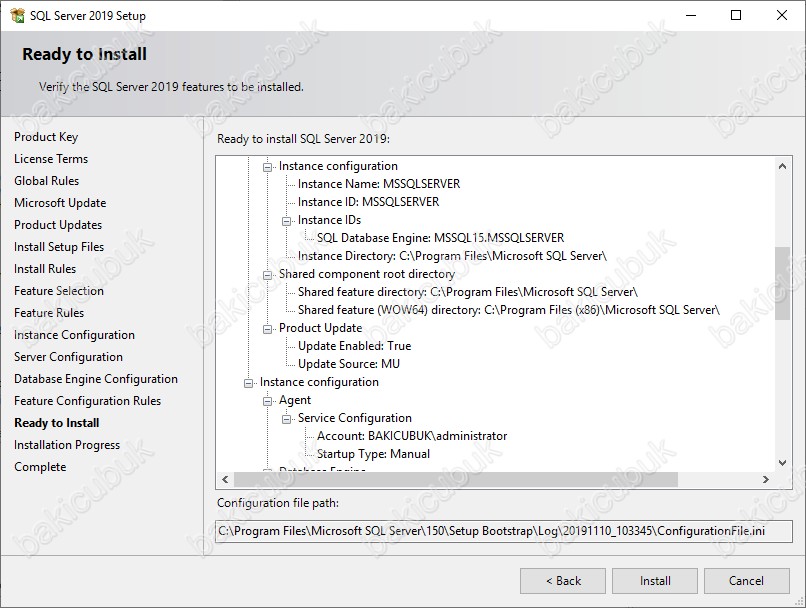Select the Startup Type: Manual row

click(374, 454)
